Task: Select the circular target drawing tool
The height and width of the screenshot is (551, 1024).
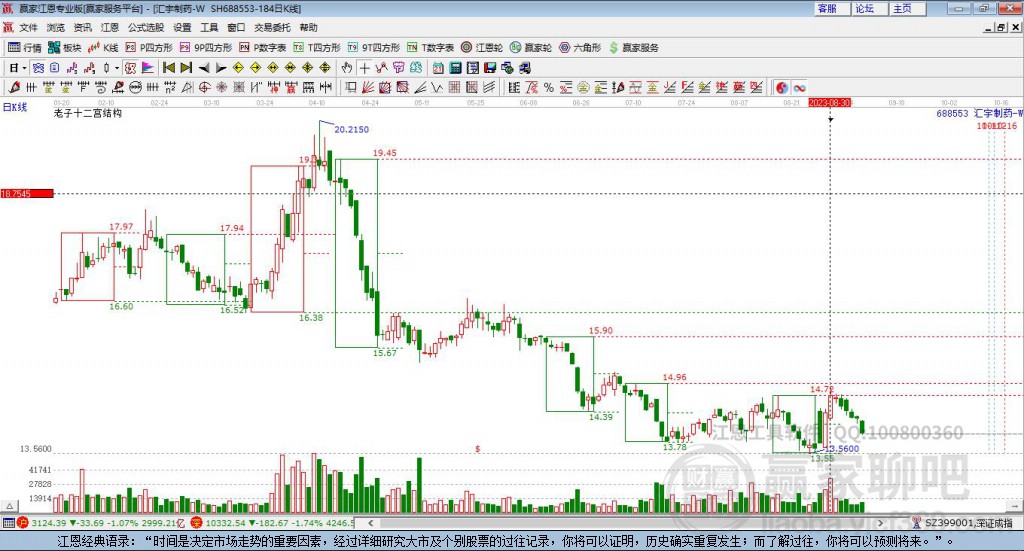Action: (204, 87)
